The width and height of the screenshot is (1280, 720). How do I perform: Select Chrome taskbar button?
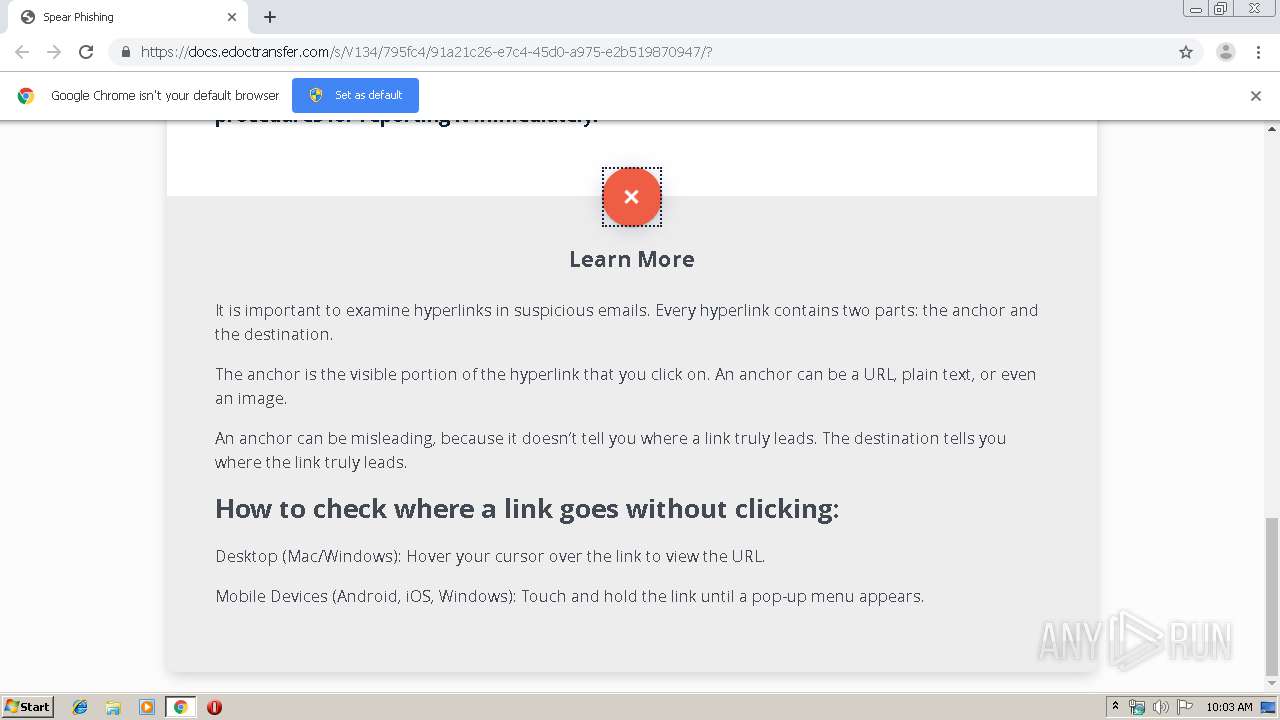click(180, 707)
